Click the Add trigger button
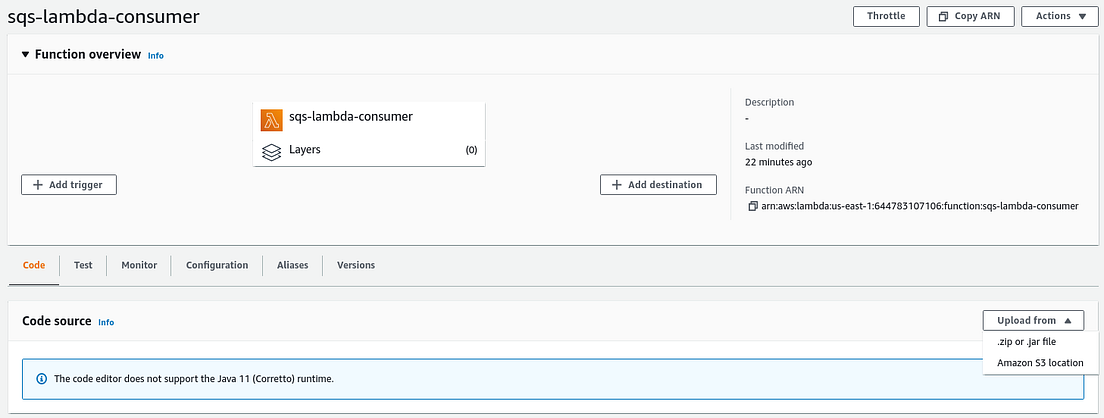 69,185
